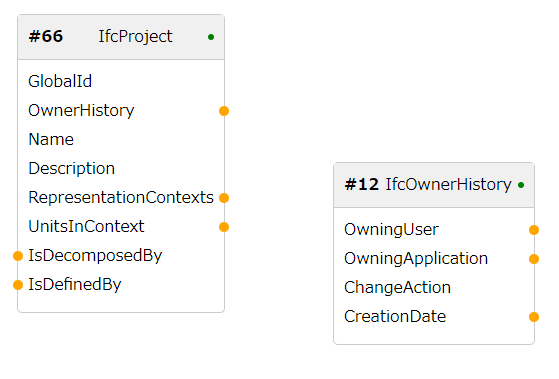This screenshot has width=559, height=379.
Task: Click the IsDefinedBy inverse port dot
Action: pos(18,285)
